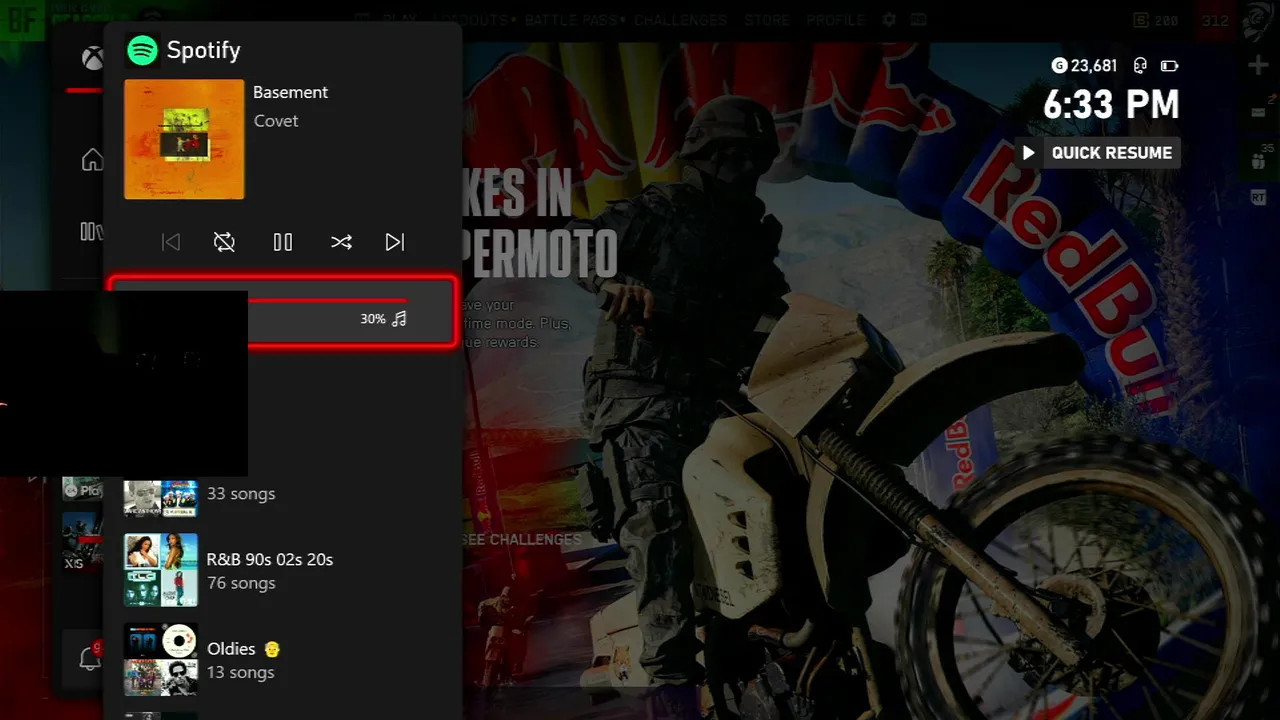Pause the current Spotify song

[x=283, y=242]
